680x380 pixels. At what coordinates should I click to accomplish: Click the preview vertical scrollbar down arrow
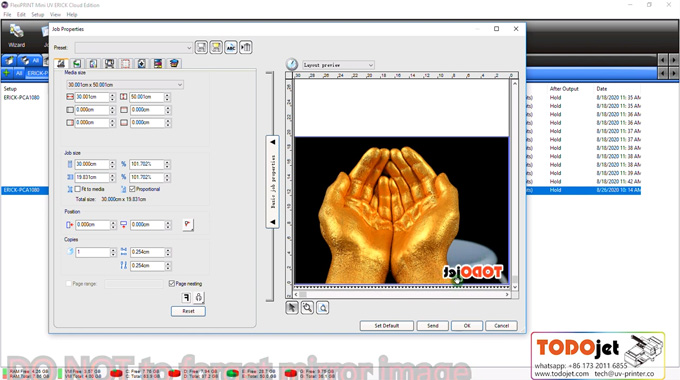click(515, 287)
